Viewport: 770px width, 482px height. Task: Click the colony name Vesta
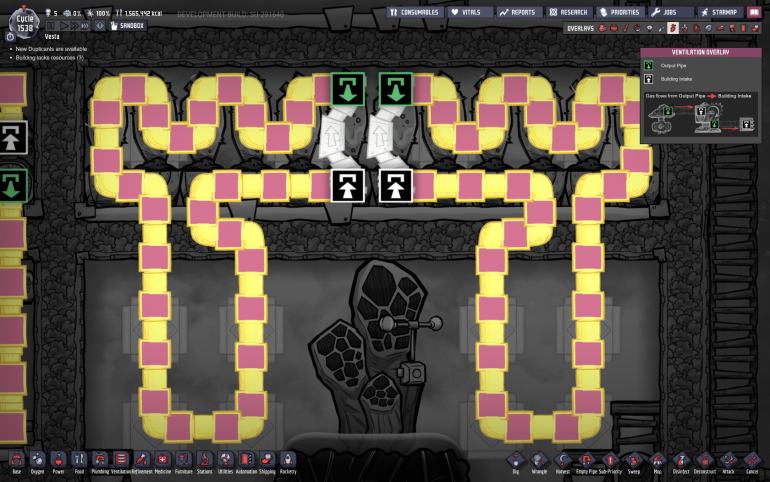point(52,37)
